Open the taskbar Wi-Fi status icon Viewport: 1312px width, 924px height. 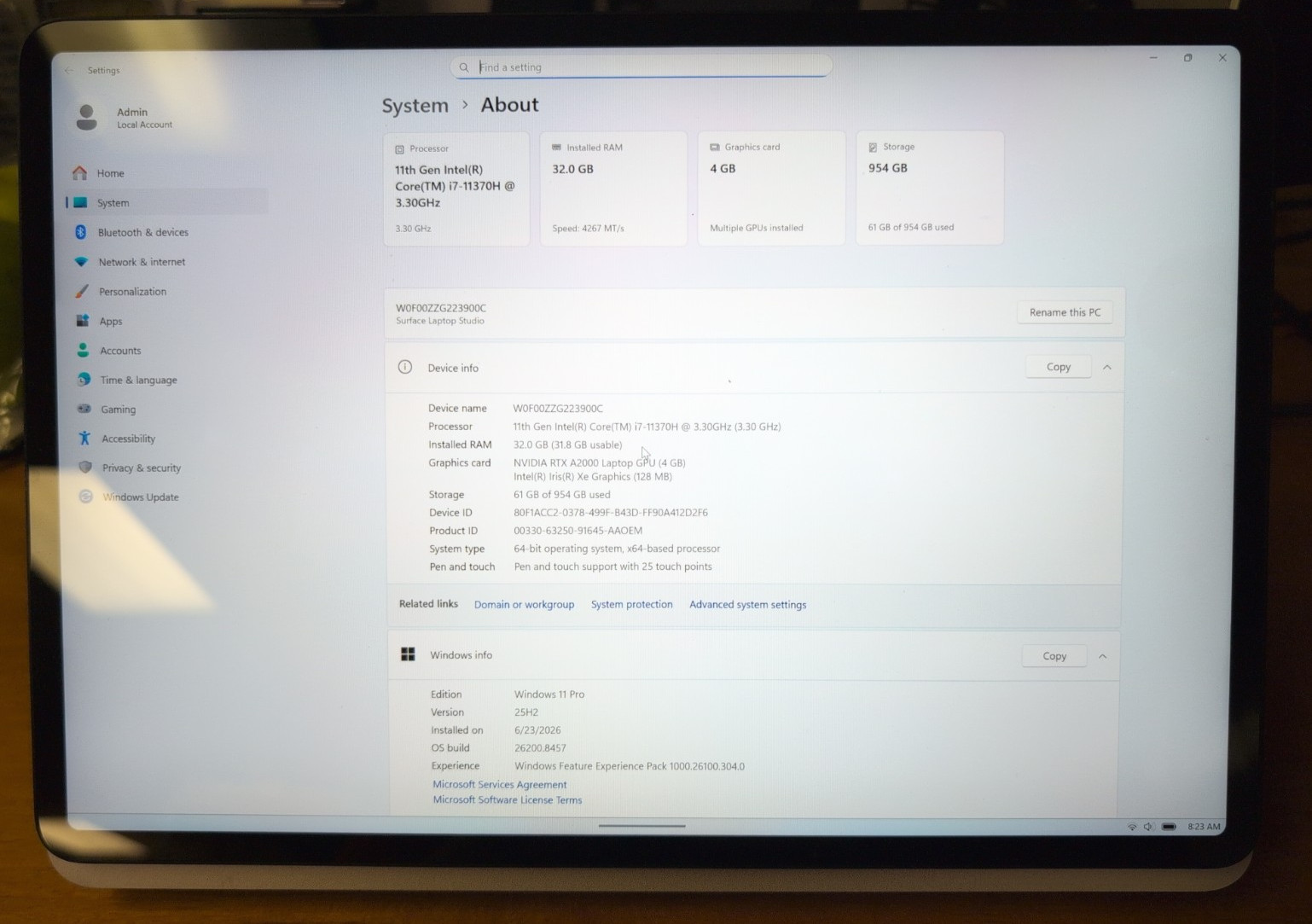1132,827
